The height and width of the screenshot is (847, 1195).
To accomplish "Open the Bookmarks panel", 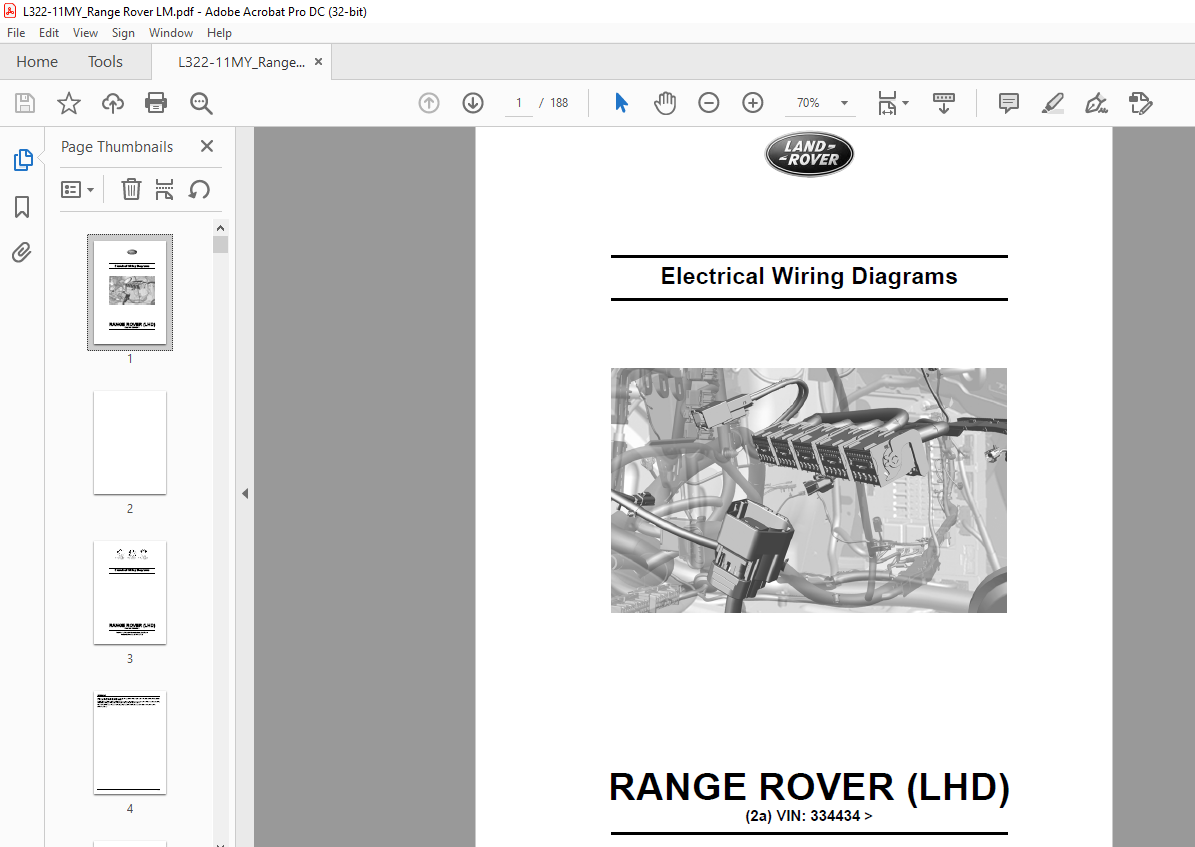I will [x=22, y=207].
